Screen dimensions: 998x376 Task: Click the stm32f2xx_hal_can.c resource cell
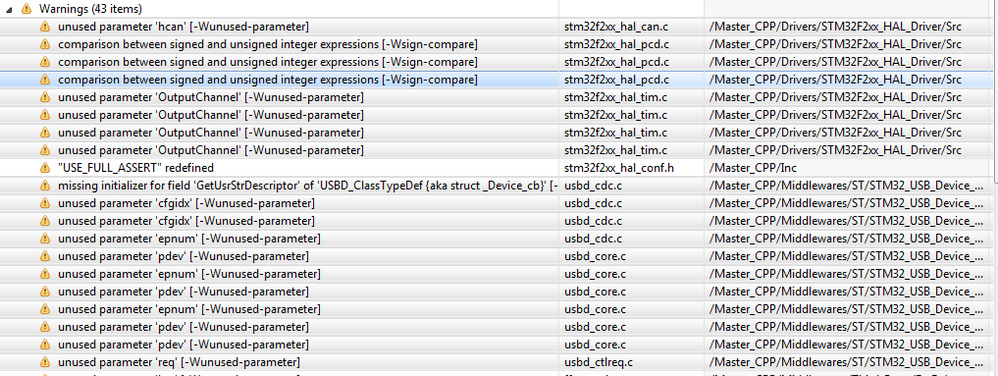tap(631, 27)
